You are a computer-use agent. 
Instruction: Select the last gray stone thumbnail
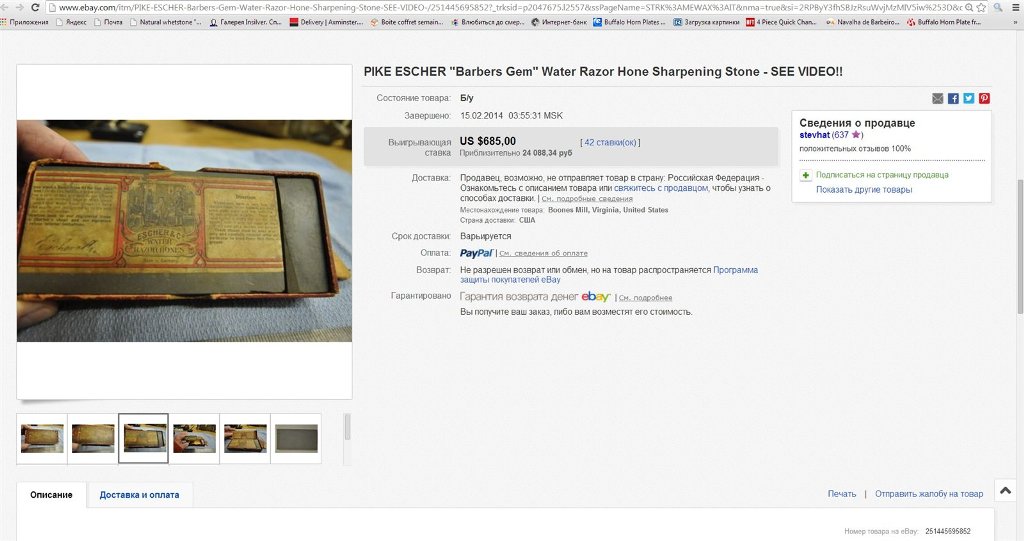coord(296,438)
